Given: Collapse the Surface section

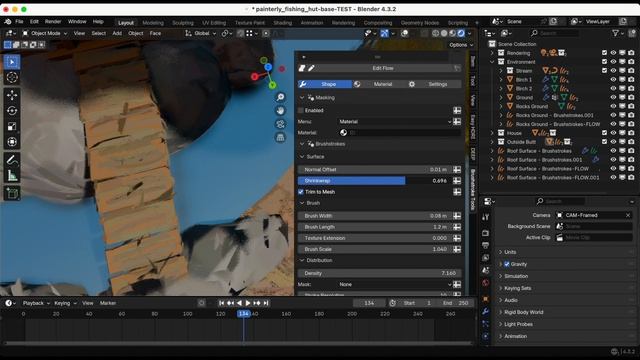Looking at the screenshot, I should click(x=302, y=157).
